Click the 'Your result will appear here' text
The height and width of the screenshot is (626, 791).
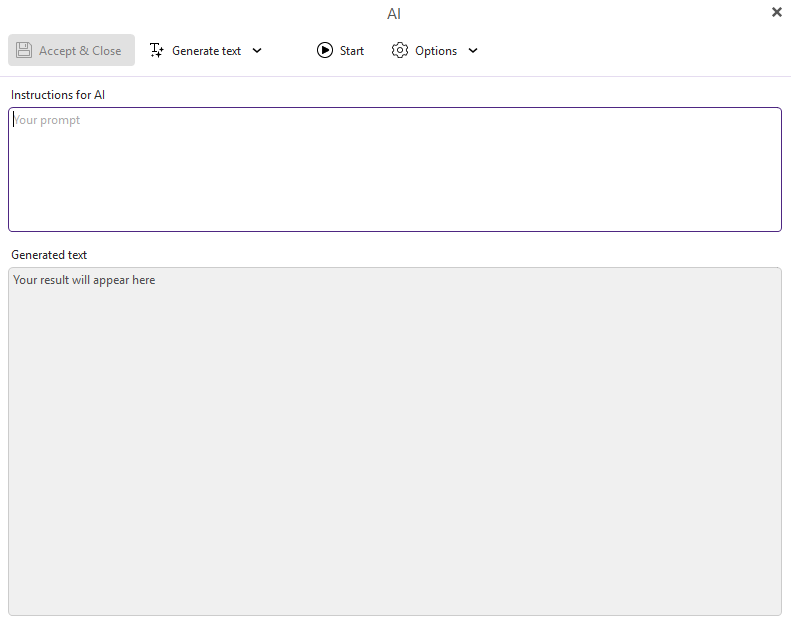pos(84,280)
